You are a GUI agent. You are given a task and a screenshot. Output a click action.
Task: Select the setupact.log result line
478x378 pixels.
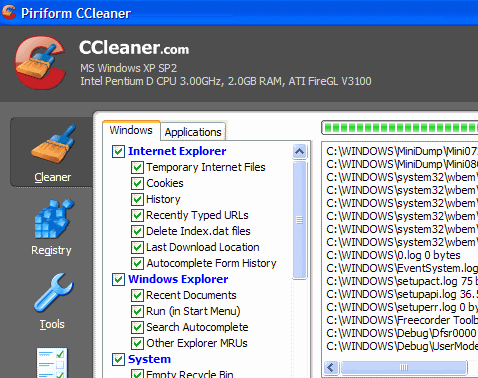(402, 281)
